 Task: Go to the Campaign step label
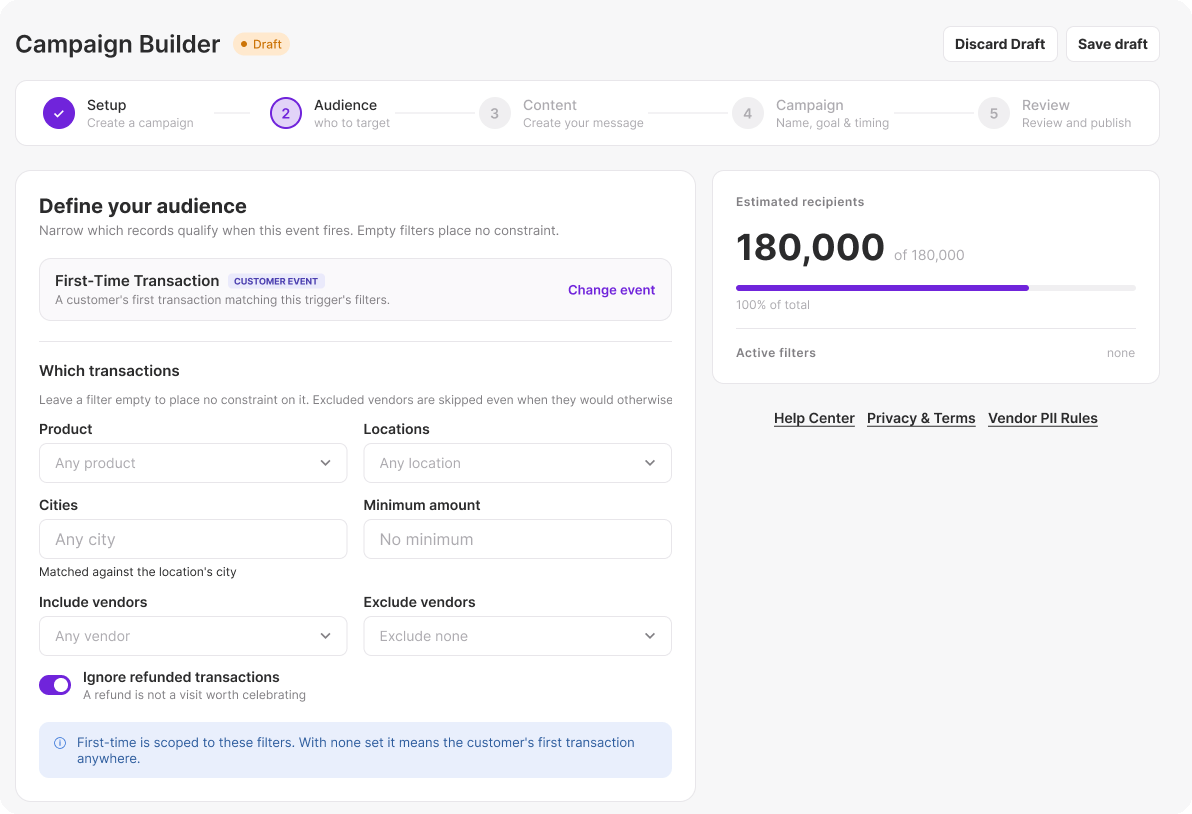(x=810, y=105)
